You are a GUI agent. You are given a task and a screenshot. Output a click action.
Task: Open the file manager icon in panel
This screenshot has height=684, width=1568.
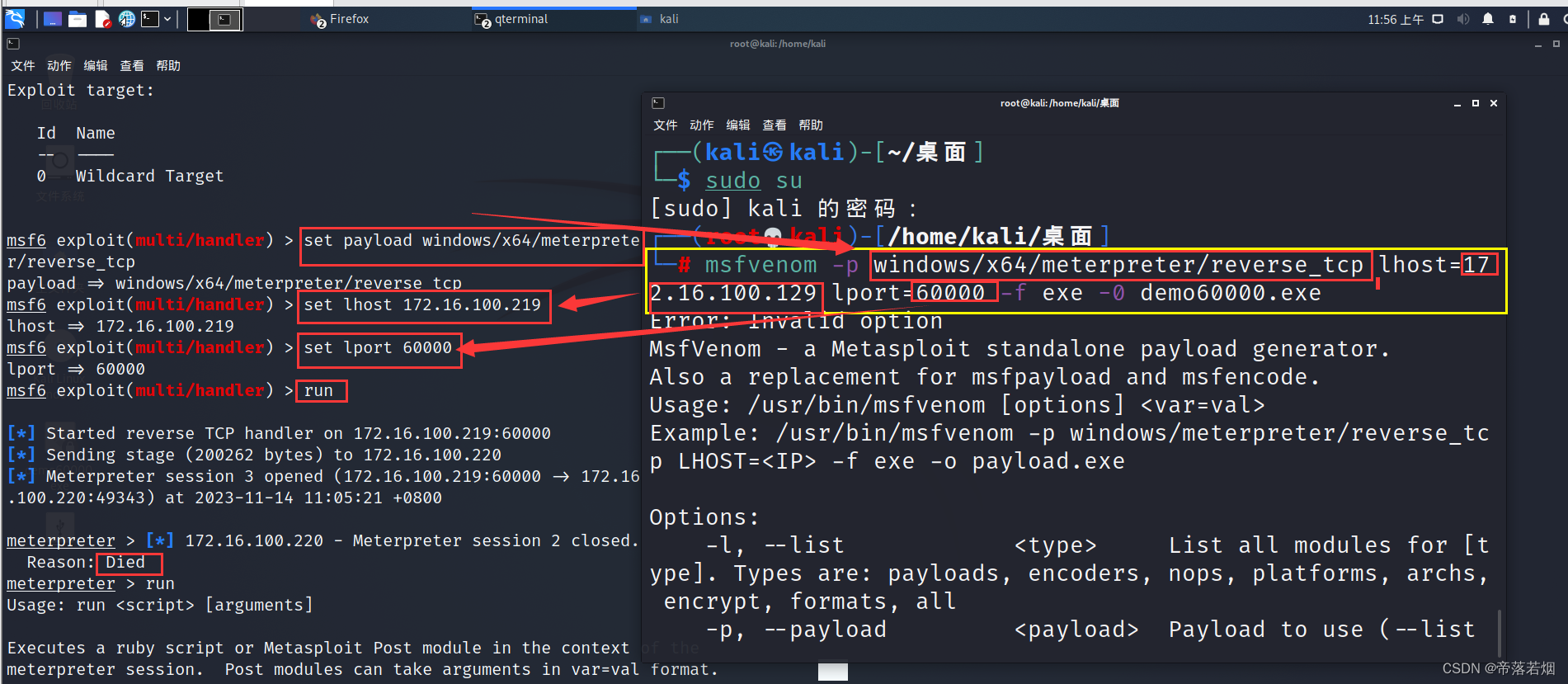[x=78, y=19]
